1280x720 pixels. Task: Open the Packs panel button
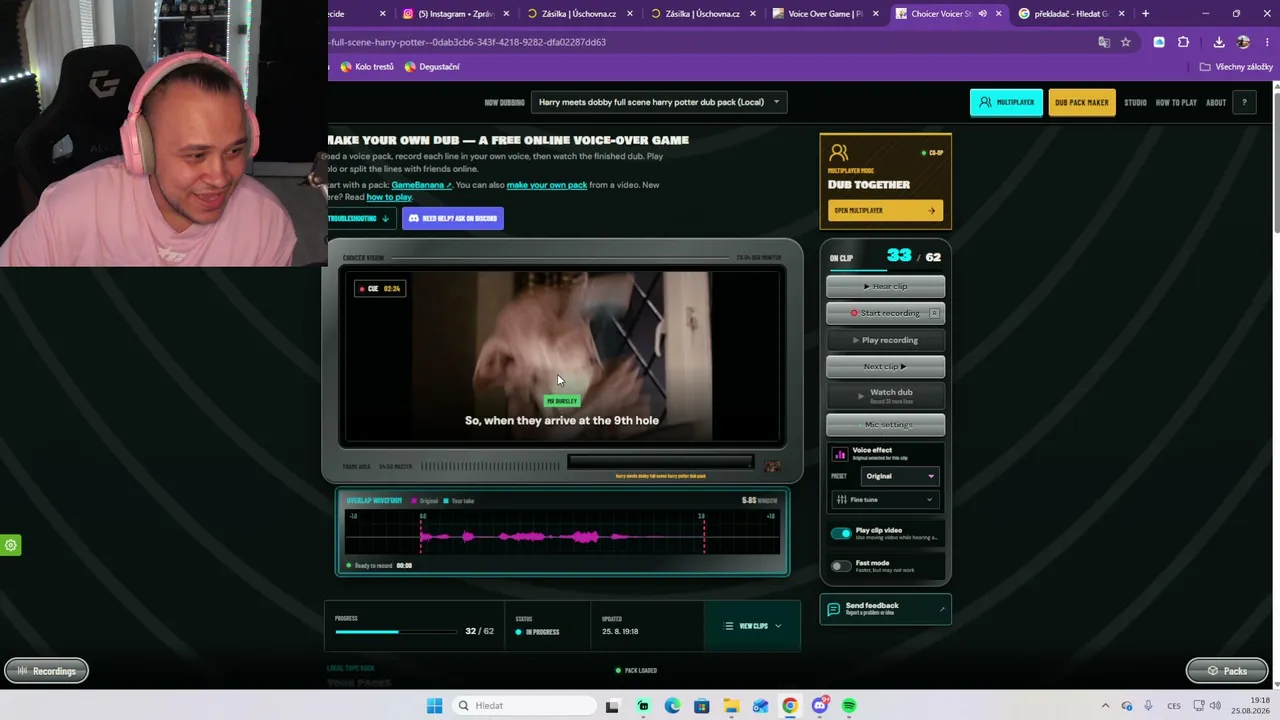click(x=1227, y=671)
